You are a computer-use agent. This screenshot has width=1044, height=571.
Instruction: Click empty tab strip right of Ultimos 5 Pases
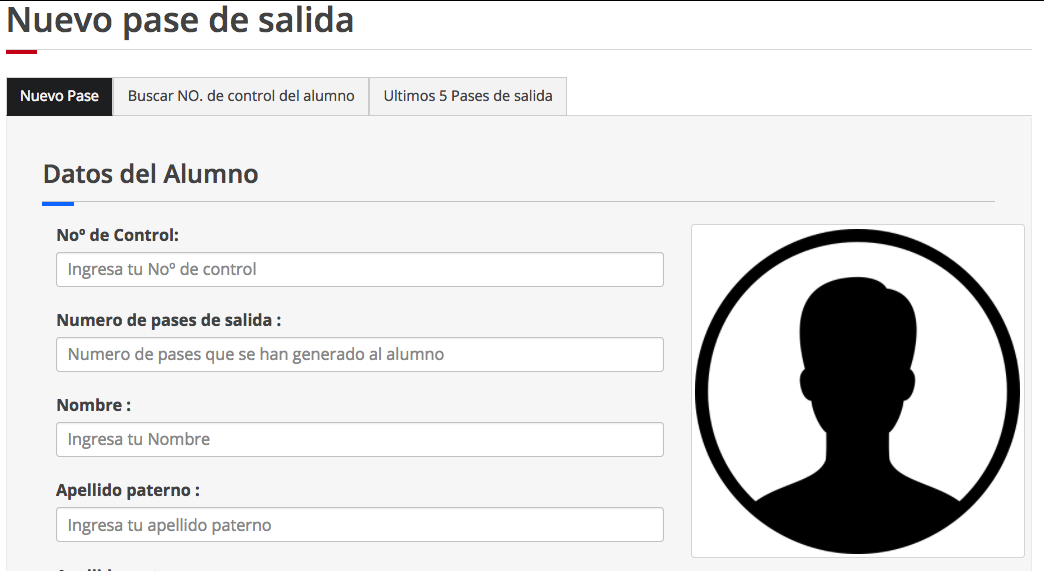(x=800, y=96)
